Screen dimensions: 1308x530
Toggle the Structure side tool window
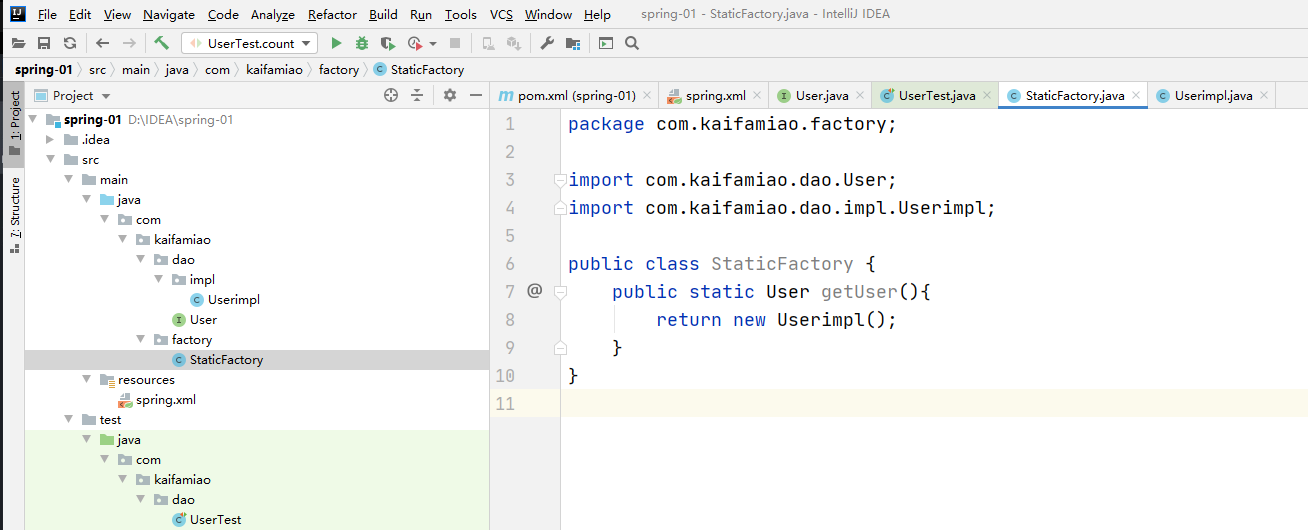14,214
